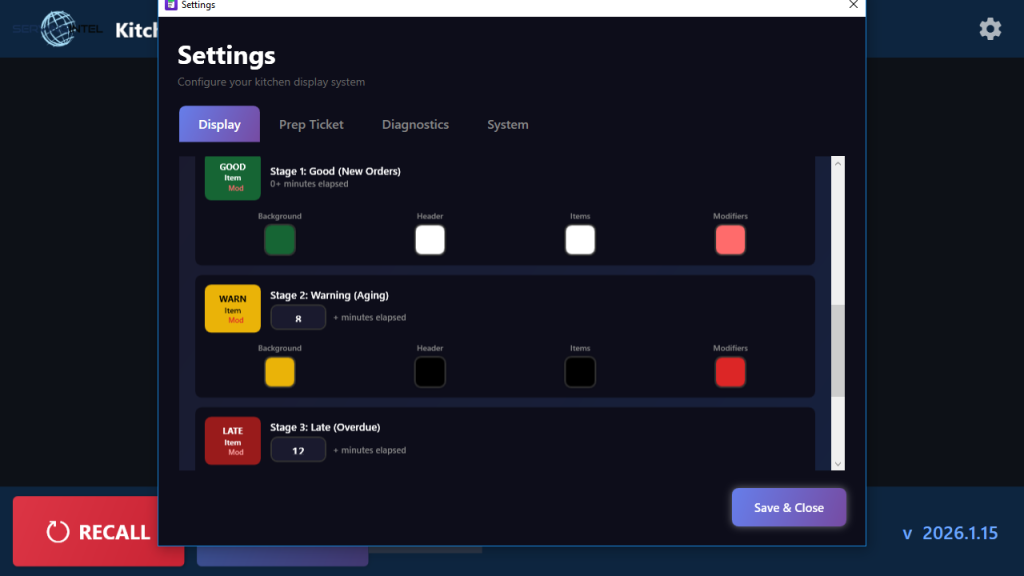Select the System tab
The image size is (1024, 576).
point(507,125)
